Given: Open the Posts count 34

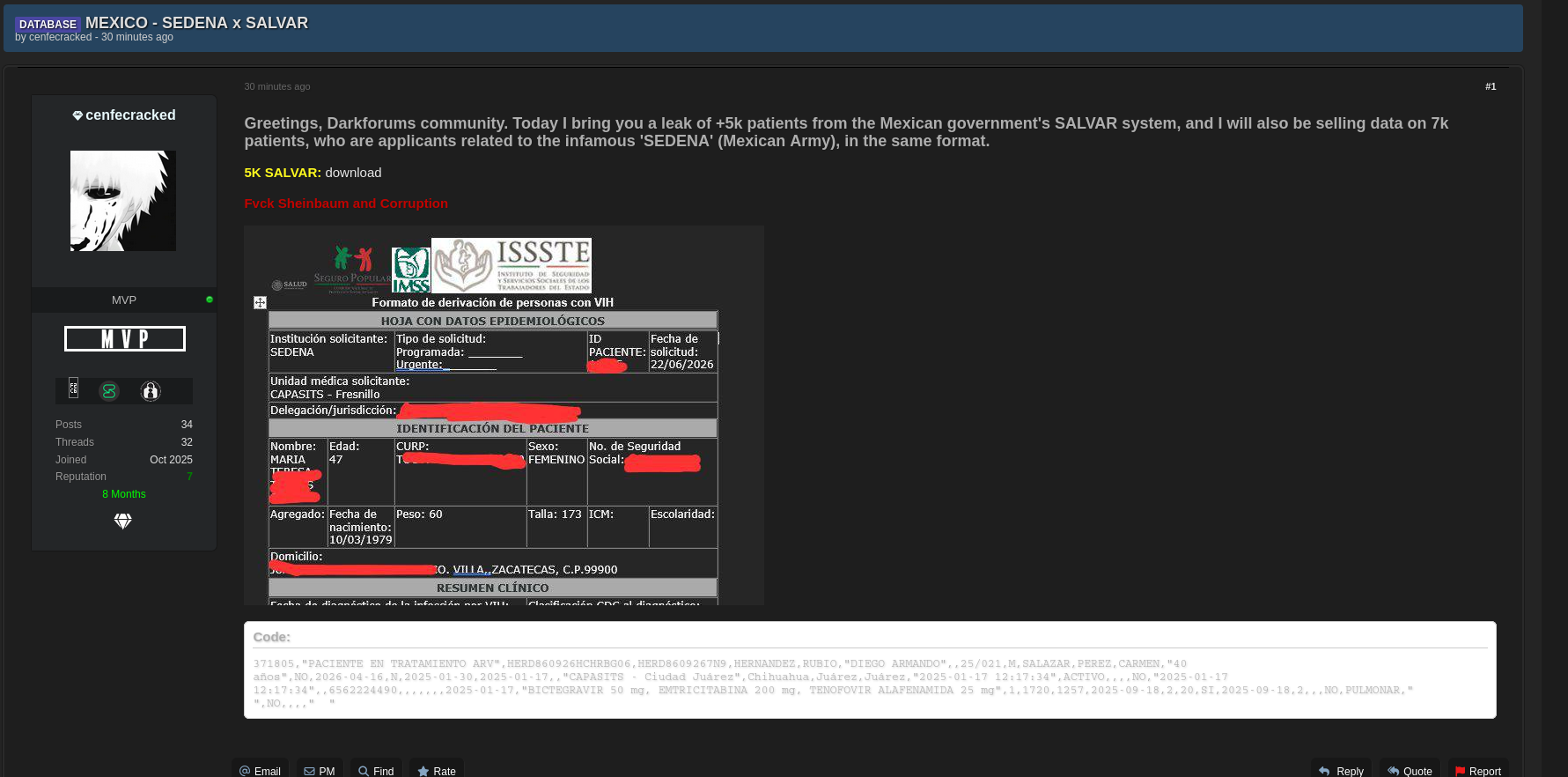Looking at the screenshot, I should point(187,425).
